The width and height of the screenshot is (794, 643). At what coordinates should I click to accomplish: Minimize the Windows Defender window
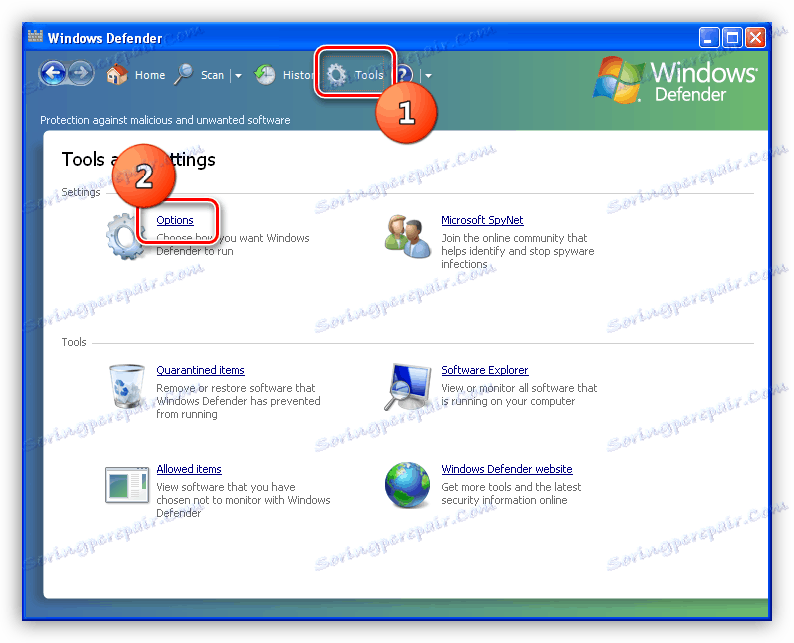point(709,38)
